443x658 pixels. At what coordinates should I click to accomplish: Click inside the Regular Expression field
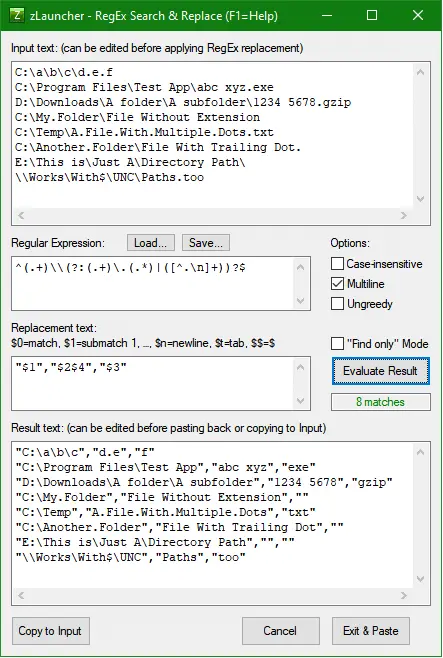click(x=153, y=284)
